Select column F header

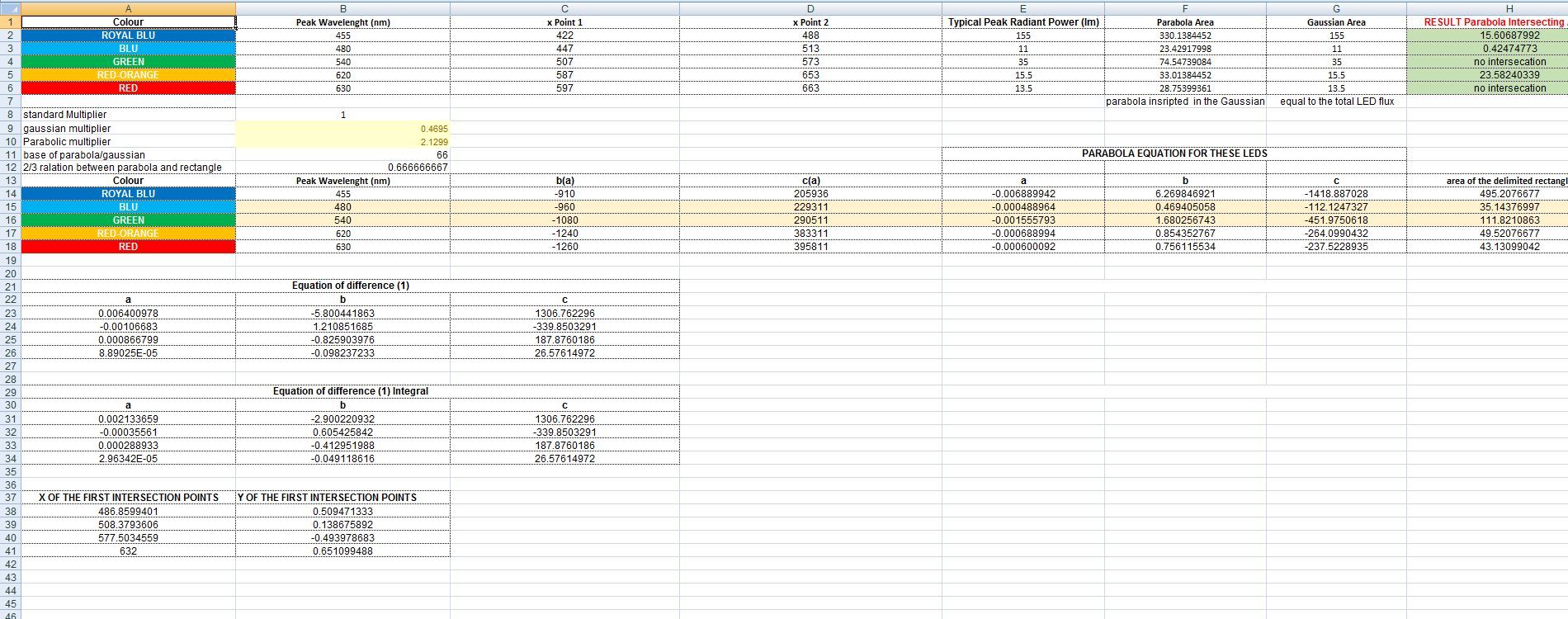[1185, 8]
